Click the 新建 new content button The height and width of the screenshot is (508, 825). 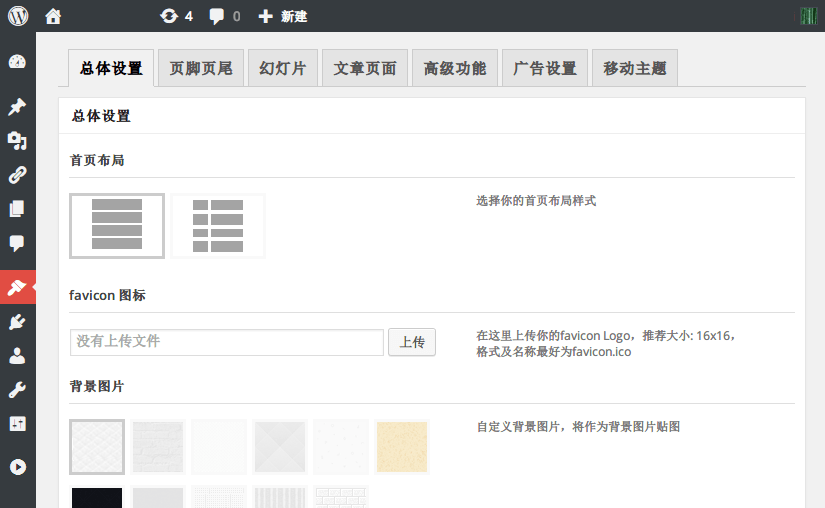pos(283,16)
